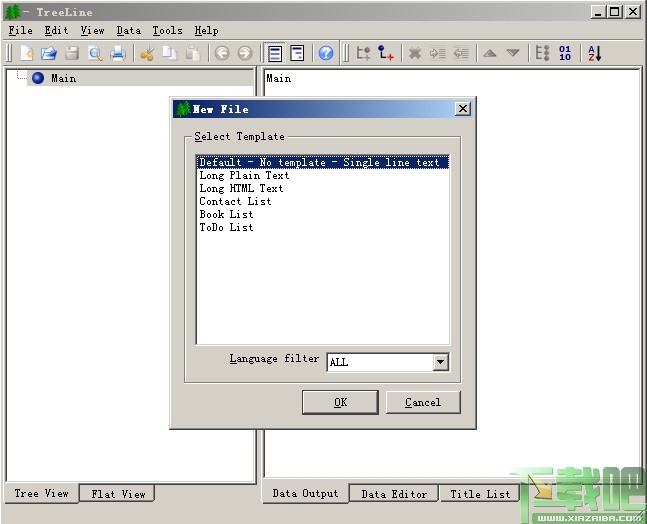Viewport: 647px width, 524px height.
Task: Switch to the Flat View tab
Action: click(118, 494)
